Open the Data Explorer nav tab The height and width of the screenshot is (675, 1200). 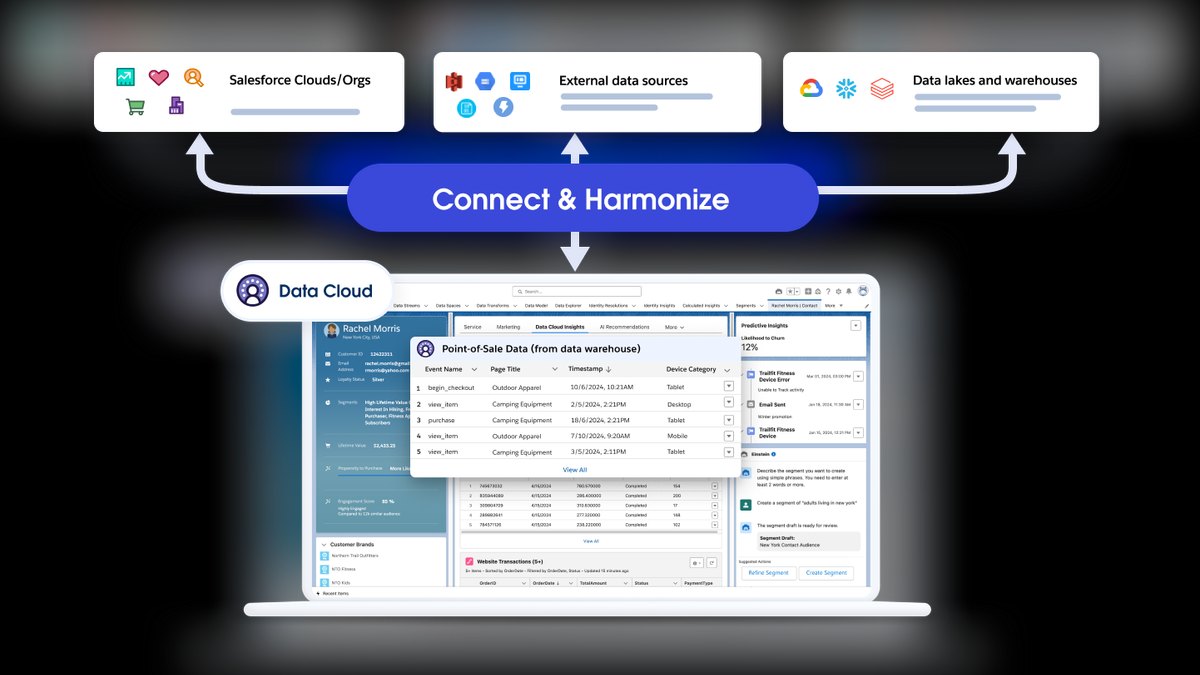[x=567, y=305]
